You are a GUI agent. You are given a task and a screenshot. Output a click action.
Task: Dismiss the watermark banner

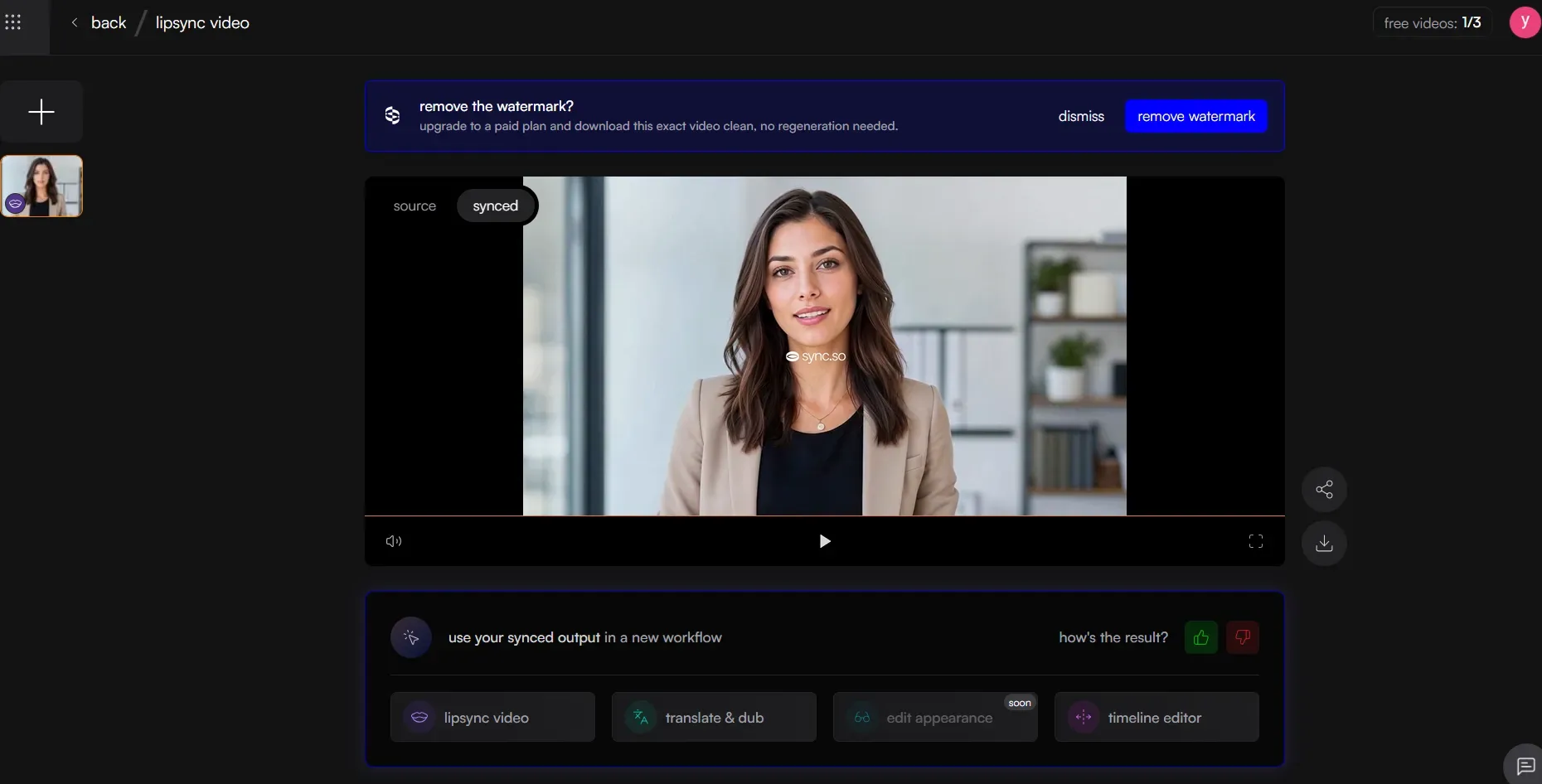[1081, 116]
